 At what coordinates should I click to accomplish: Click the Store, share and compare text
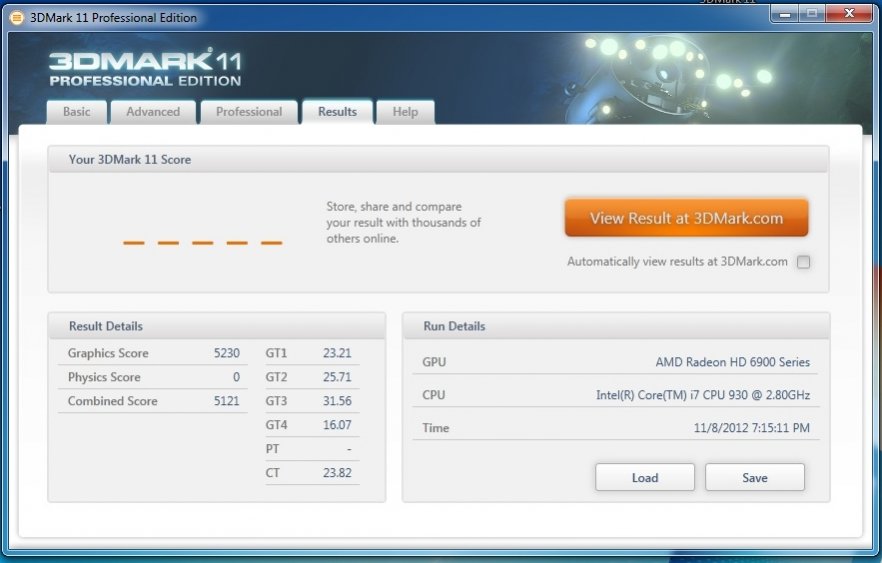(403, 223)
